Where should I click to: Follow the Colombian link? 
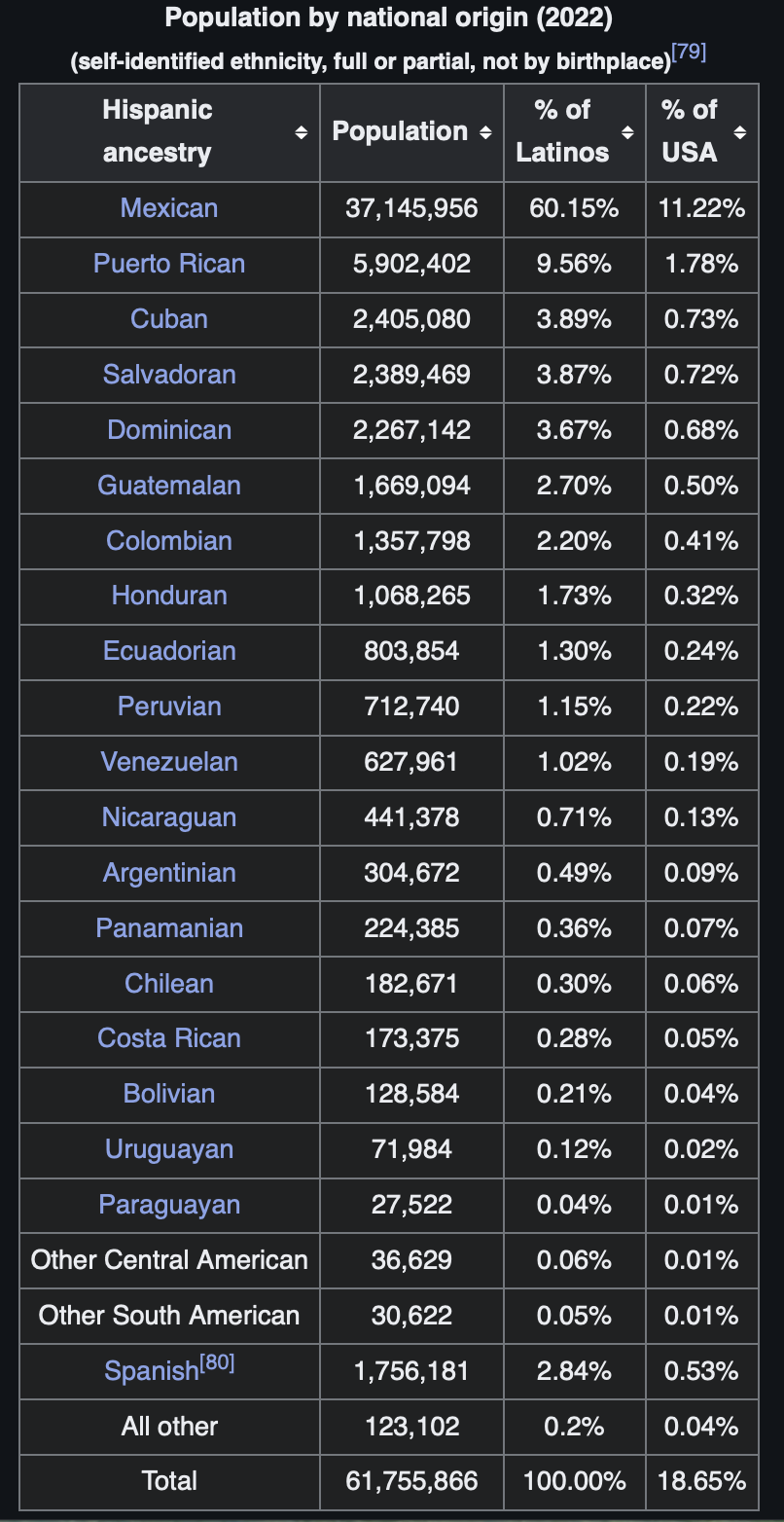click(x=169, y=541)
